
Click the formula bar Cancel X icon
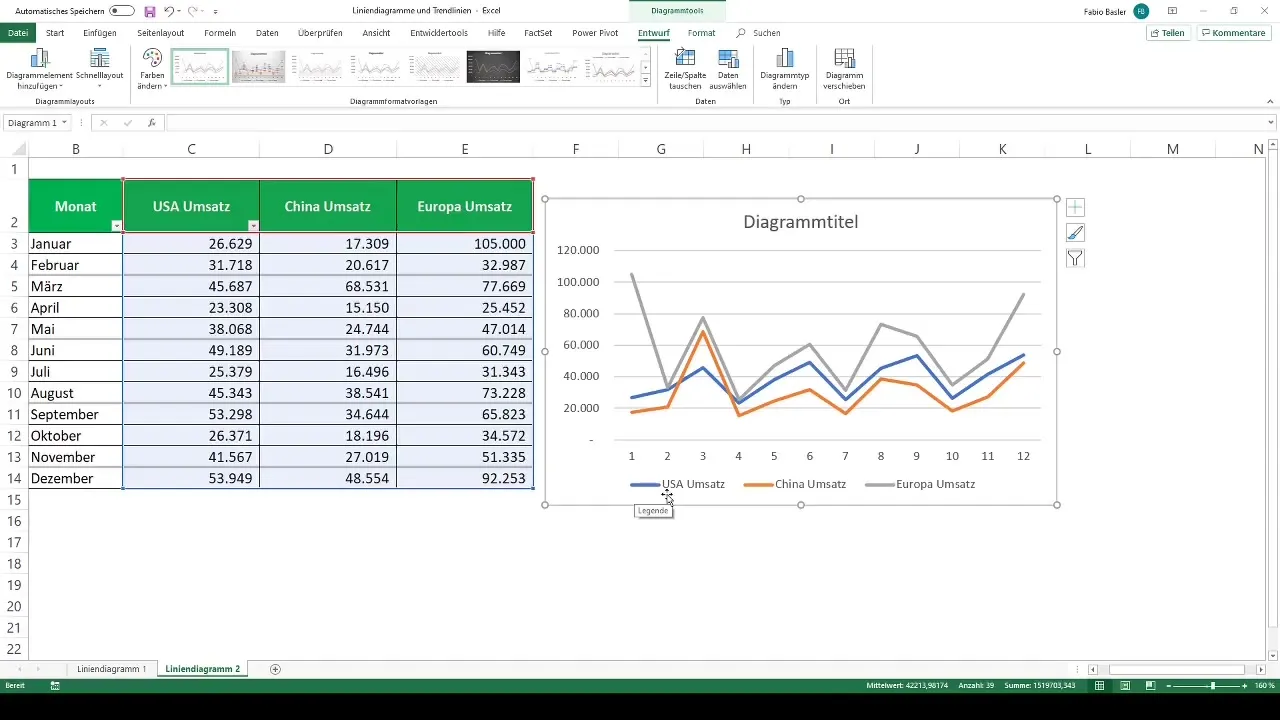coord(103,123)
